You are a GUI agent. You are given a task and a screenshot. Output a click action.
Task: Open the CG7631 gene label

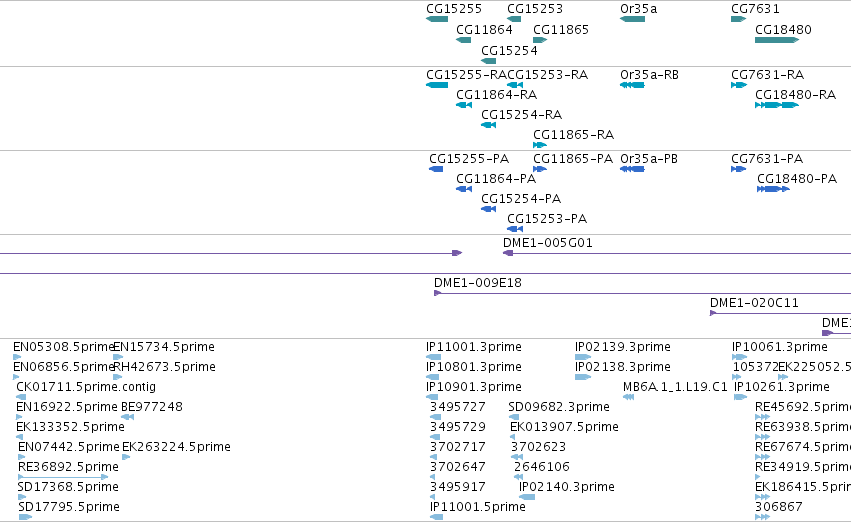tap(755, 9)
